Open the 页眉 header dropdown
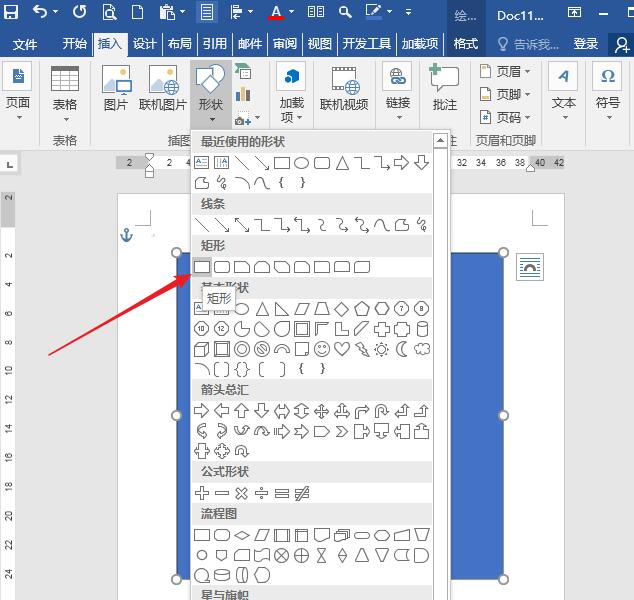Viewport: 634px width, 600px height. (x=509, y=72)
